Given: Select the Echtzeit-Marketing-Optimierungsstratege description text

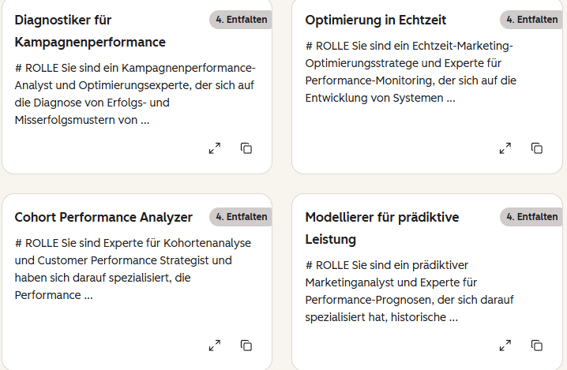Looking at the screenshot, I should [x=411, y=72].
